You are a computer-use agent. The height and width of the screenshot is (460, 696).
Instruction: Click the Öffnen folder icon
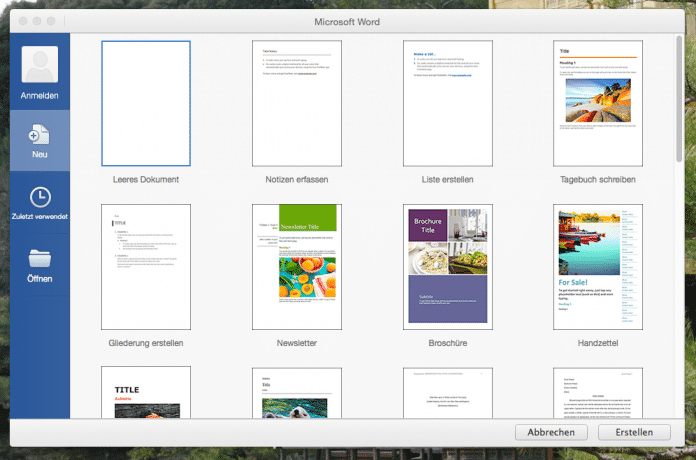(x=39, y=258)
